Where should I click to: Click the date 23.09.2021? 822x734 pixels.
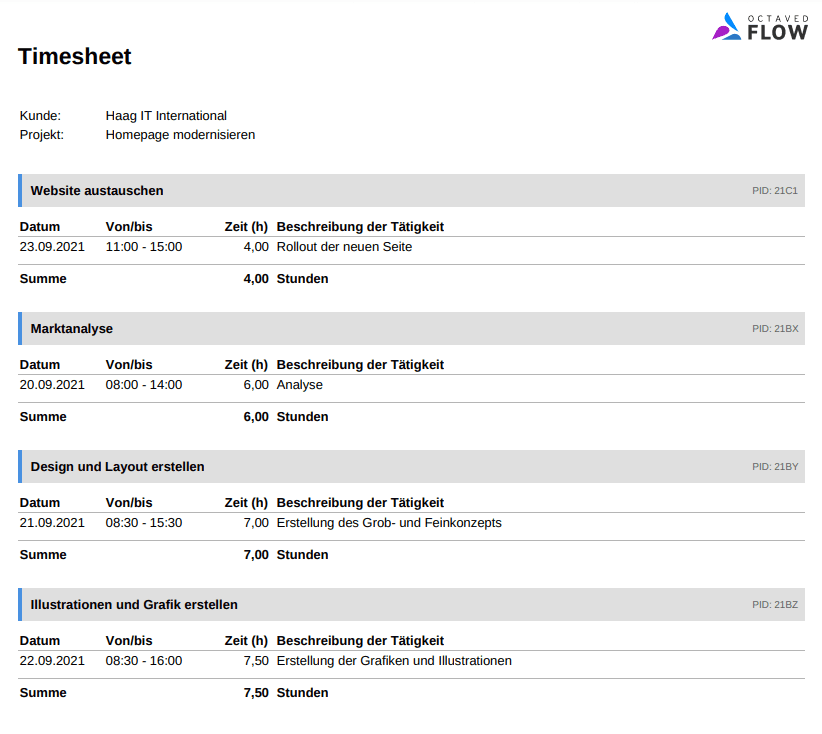(x=52, y=247)
